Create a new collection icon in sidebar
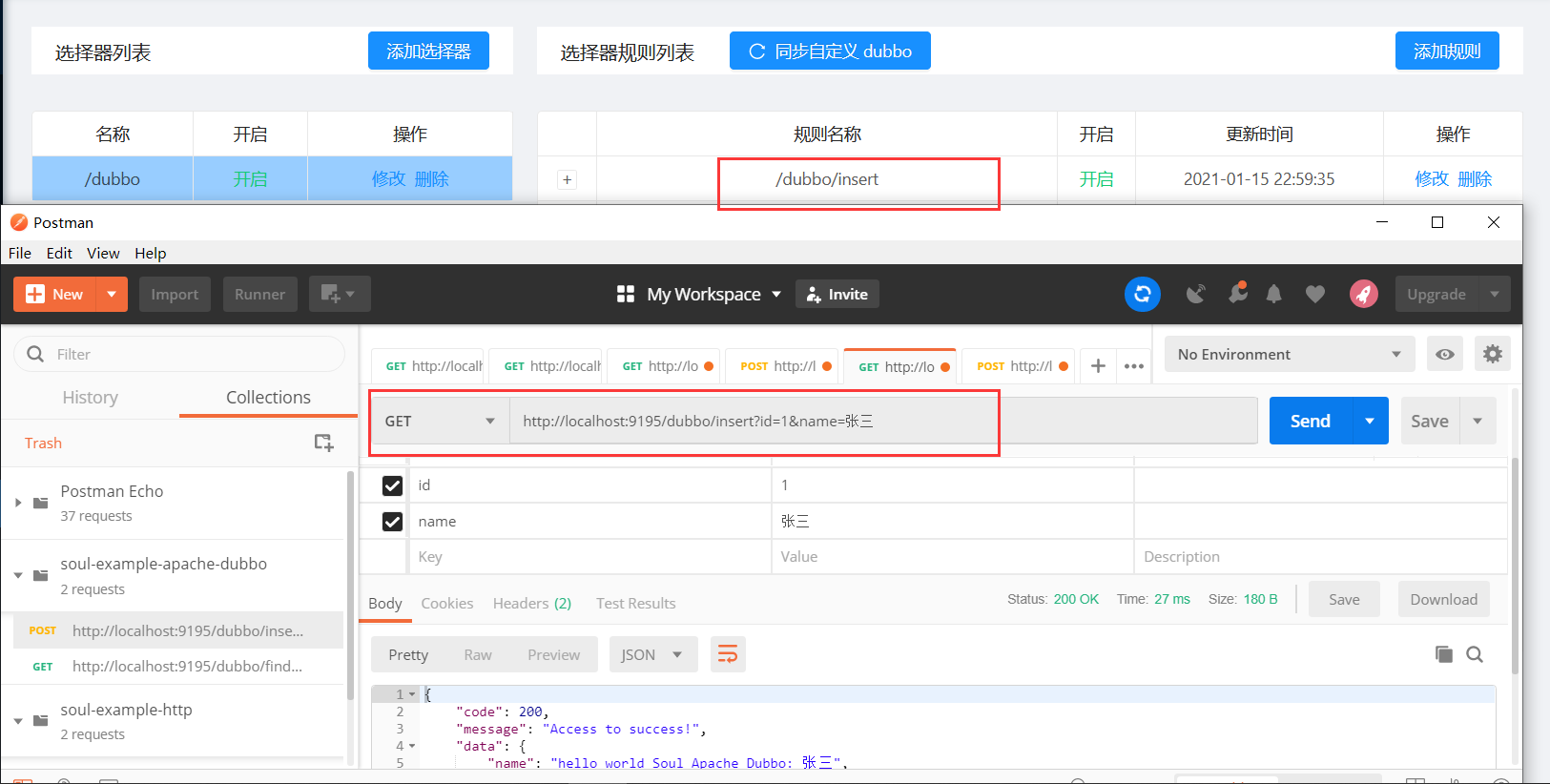This screenshot has width=1550, height=784. tap(324, 443)
